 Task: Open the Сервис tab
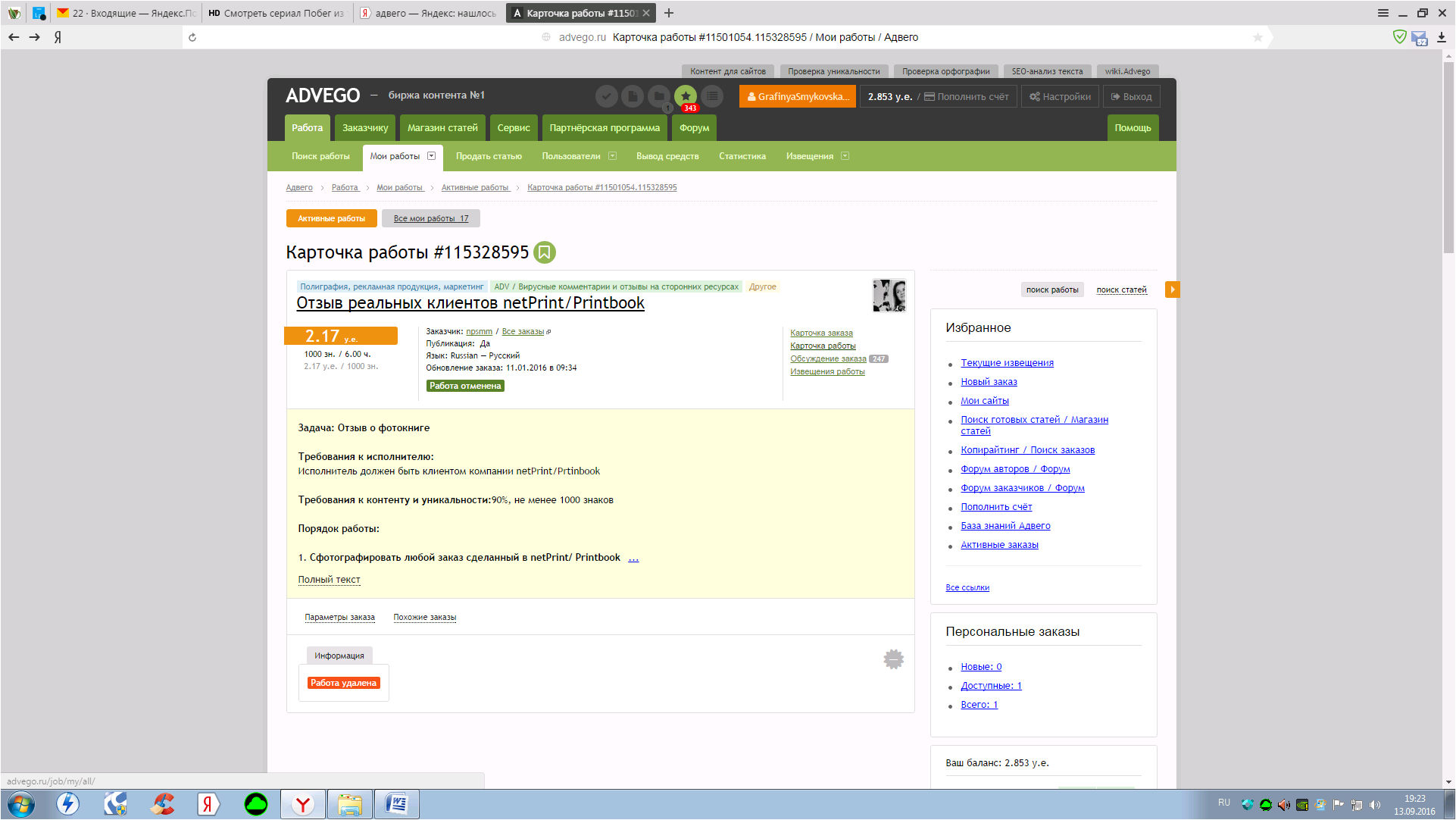pyautogui.click(x=514, y=128)
